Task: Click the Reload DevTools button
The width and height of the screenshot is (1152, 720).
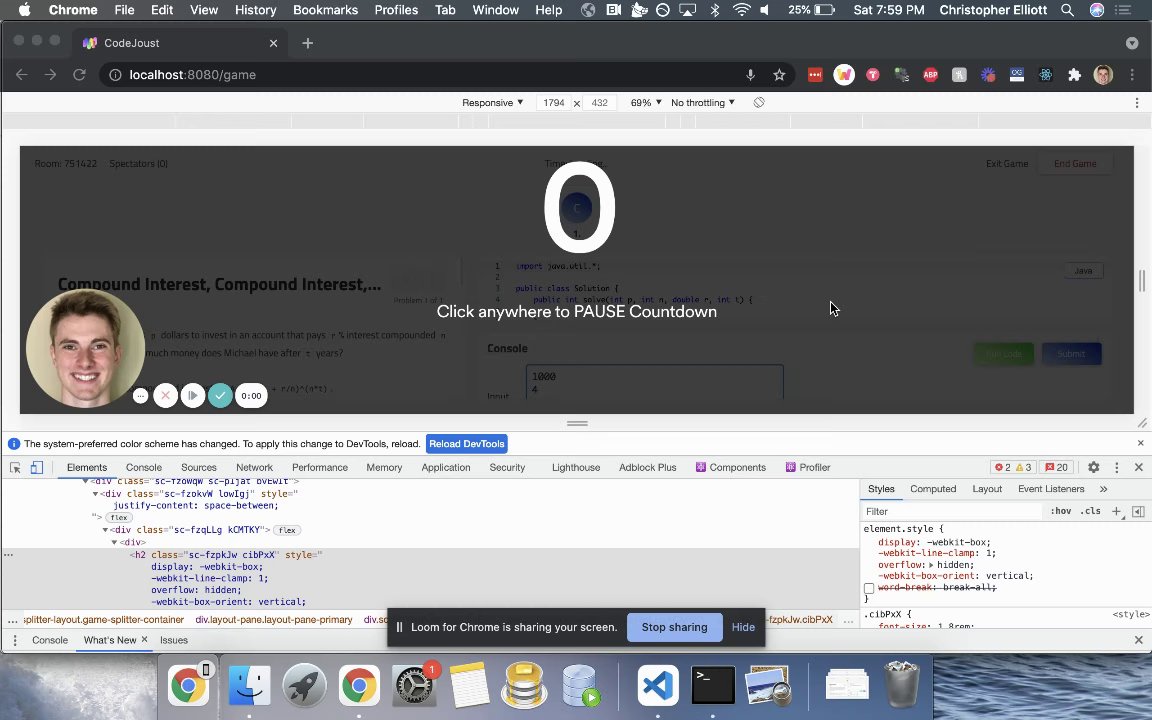Action: tap(467, 444)
